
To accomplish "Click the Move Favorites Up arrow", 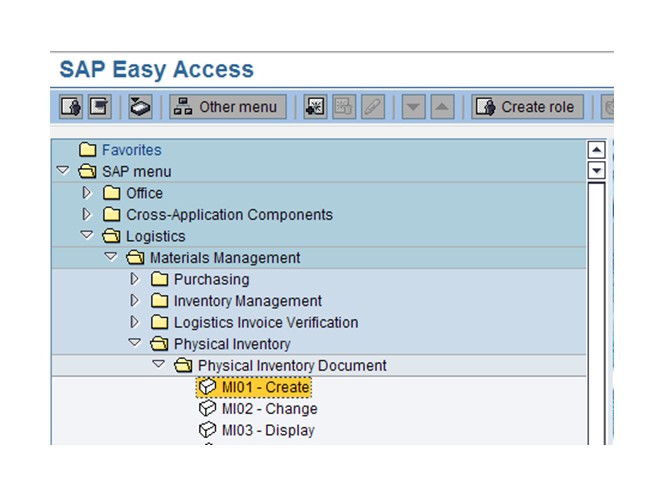I will pos(442,107).
